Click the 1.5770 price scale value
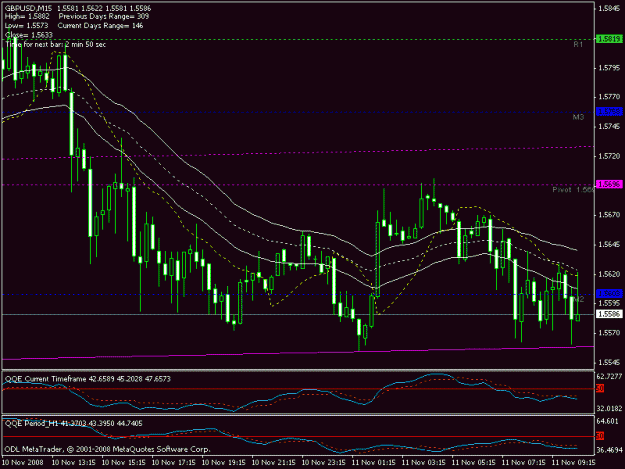This screenshot has width=625, height=469. (x=609, y=97)
